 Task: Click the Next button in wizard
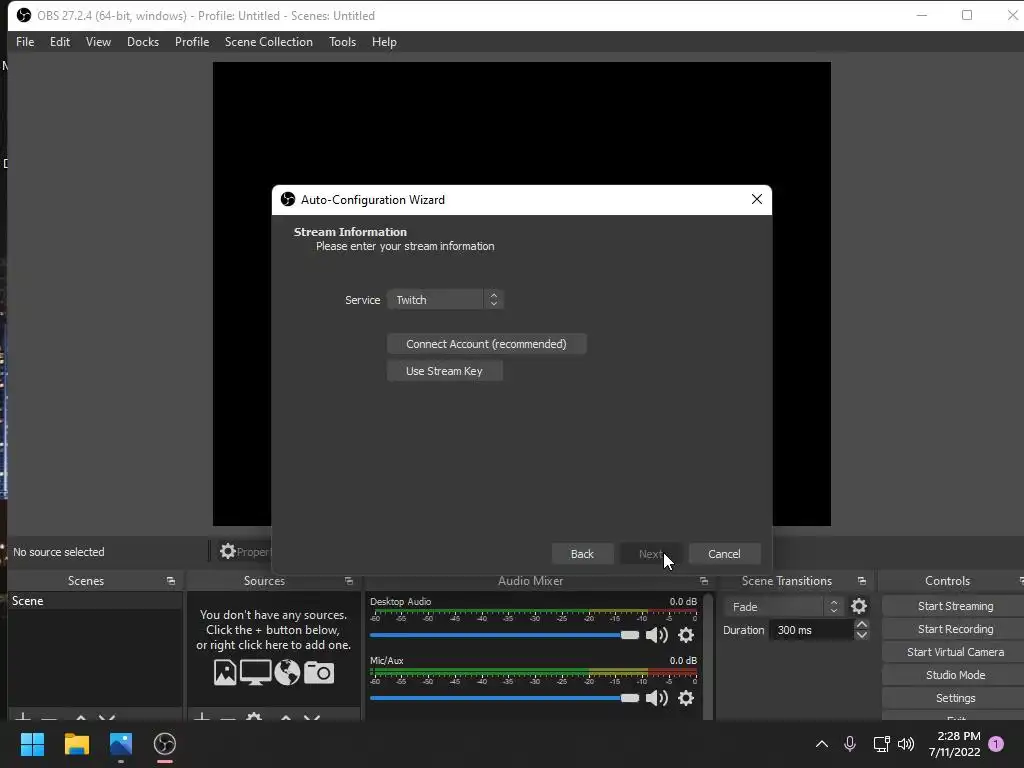pyautogui.click(x=650, y=554)
